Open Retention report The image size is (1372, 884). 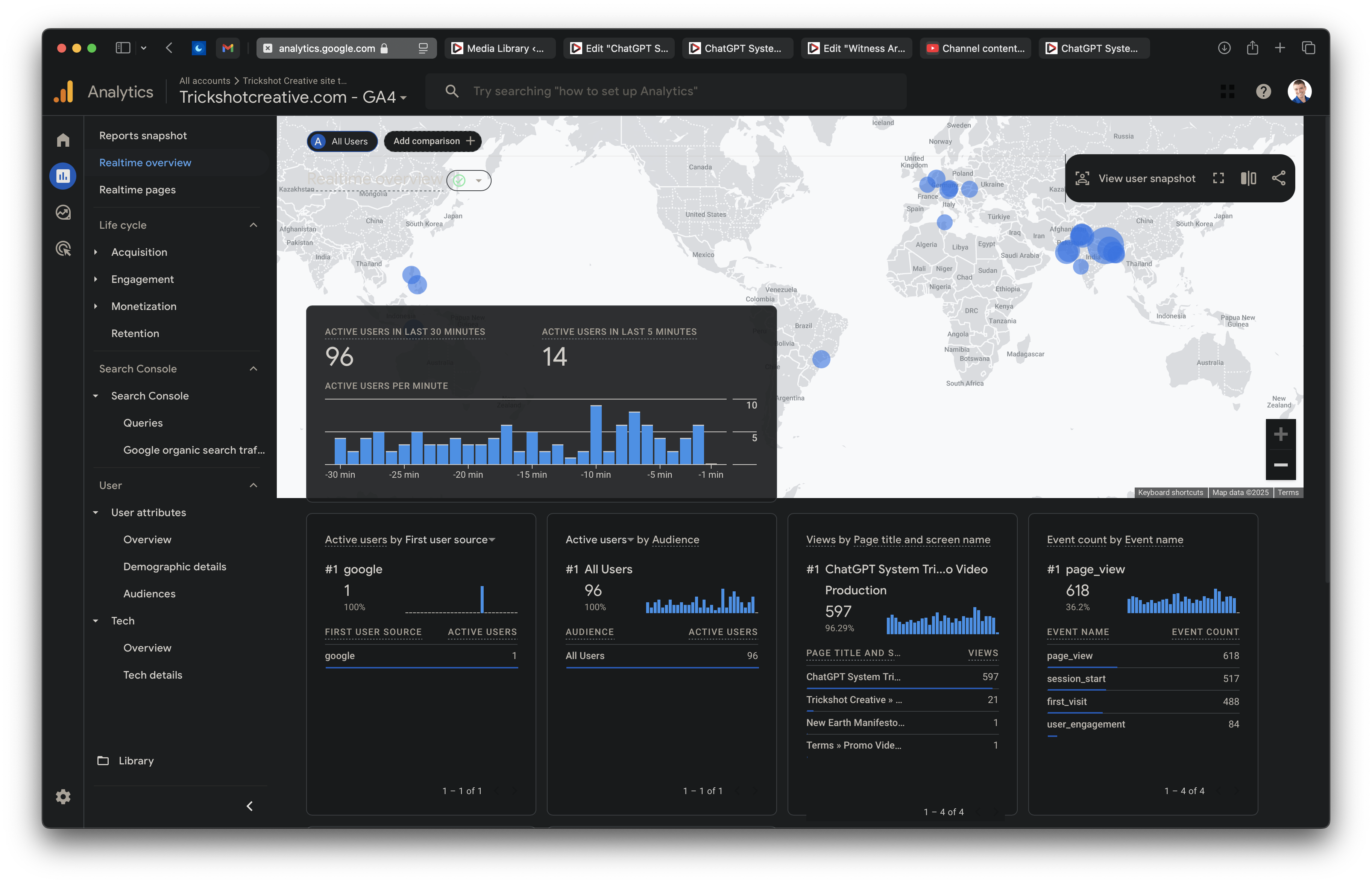[x=135, y=334]
